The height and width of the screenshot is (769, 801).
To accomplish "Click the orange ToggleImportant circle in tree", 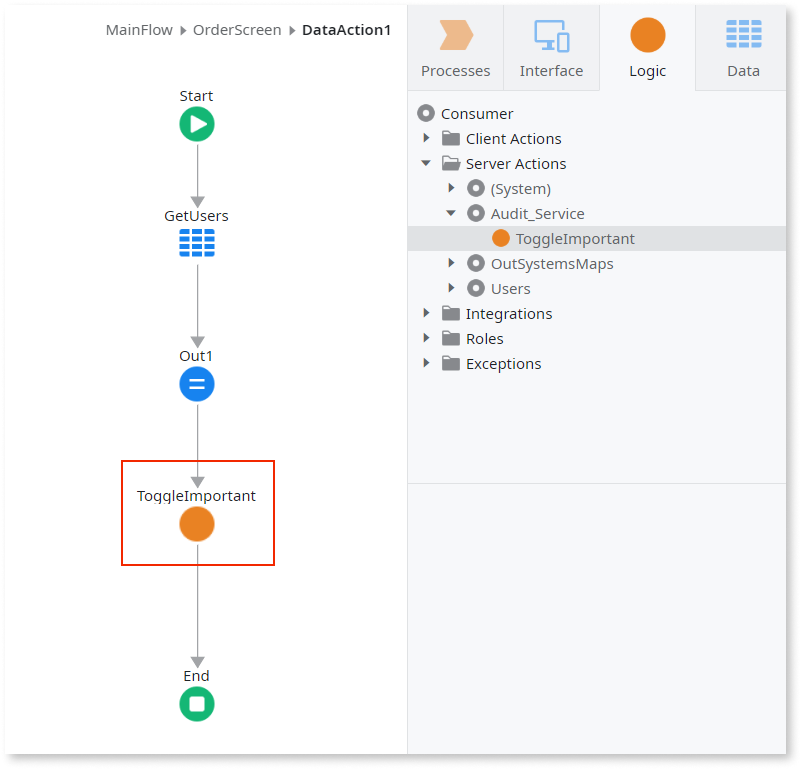I will [x=501, y=239].
